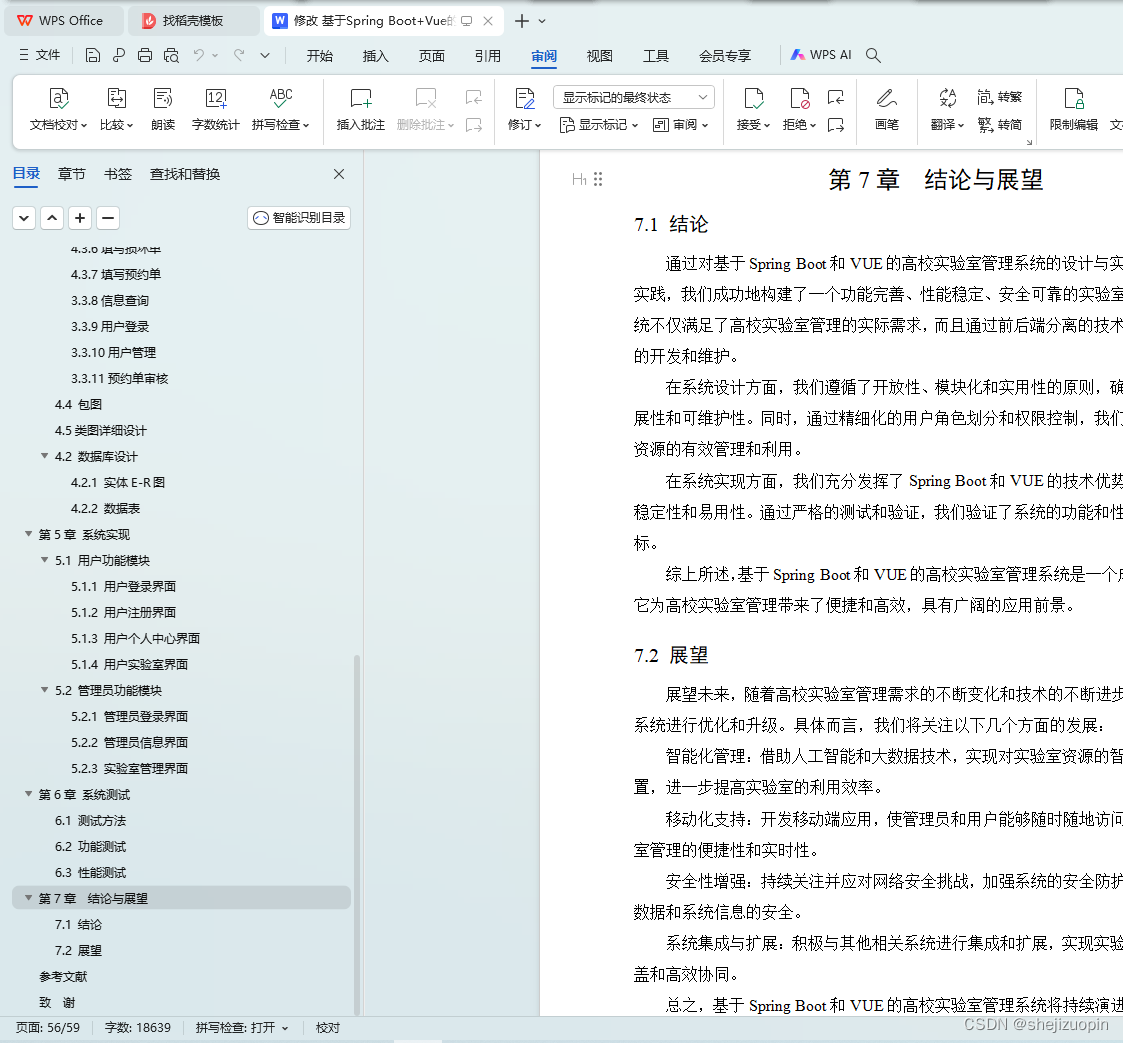Collapse the 4.2 数据库设计 node

click(x=44, y=456)
